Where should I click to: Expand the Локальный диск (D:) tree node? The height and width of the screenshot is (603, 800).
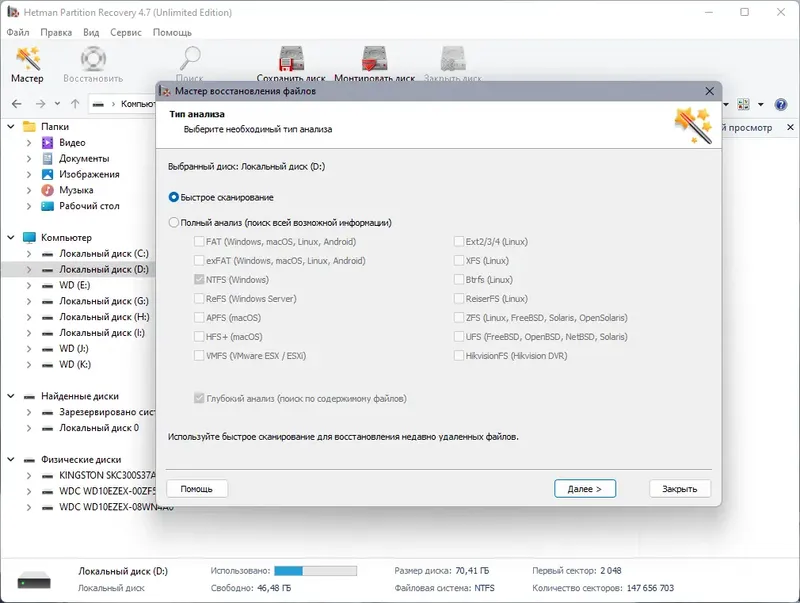click(29, 269)
